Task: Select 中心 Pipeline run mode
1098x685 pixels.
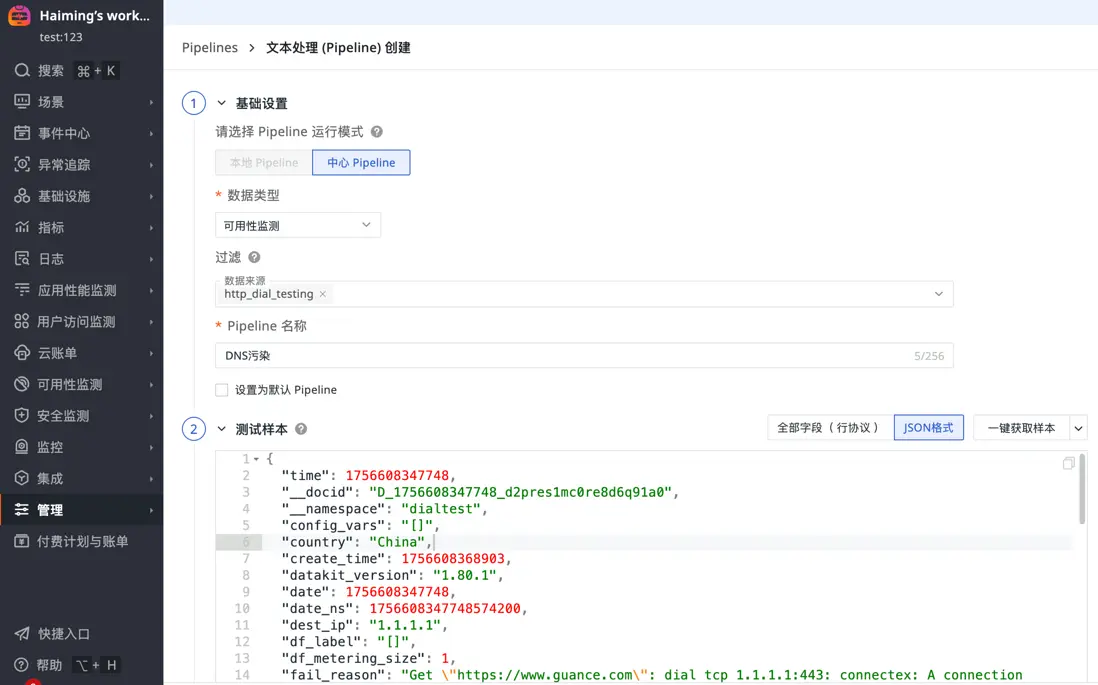Action: tap(361, 163)
